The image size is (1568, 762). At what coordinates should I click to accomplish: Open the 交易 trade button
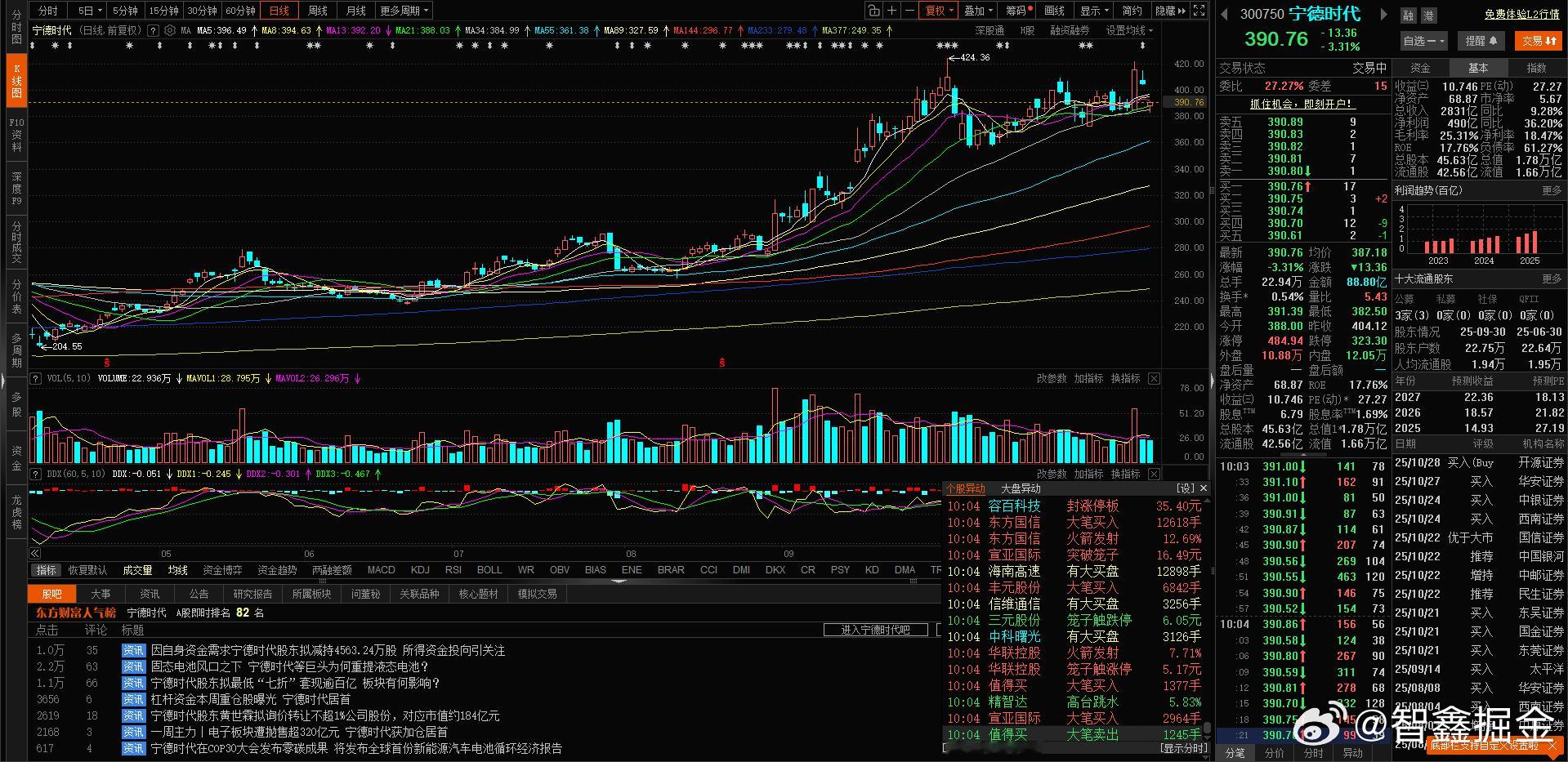coord(1537,40)
